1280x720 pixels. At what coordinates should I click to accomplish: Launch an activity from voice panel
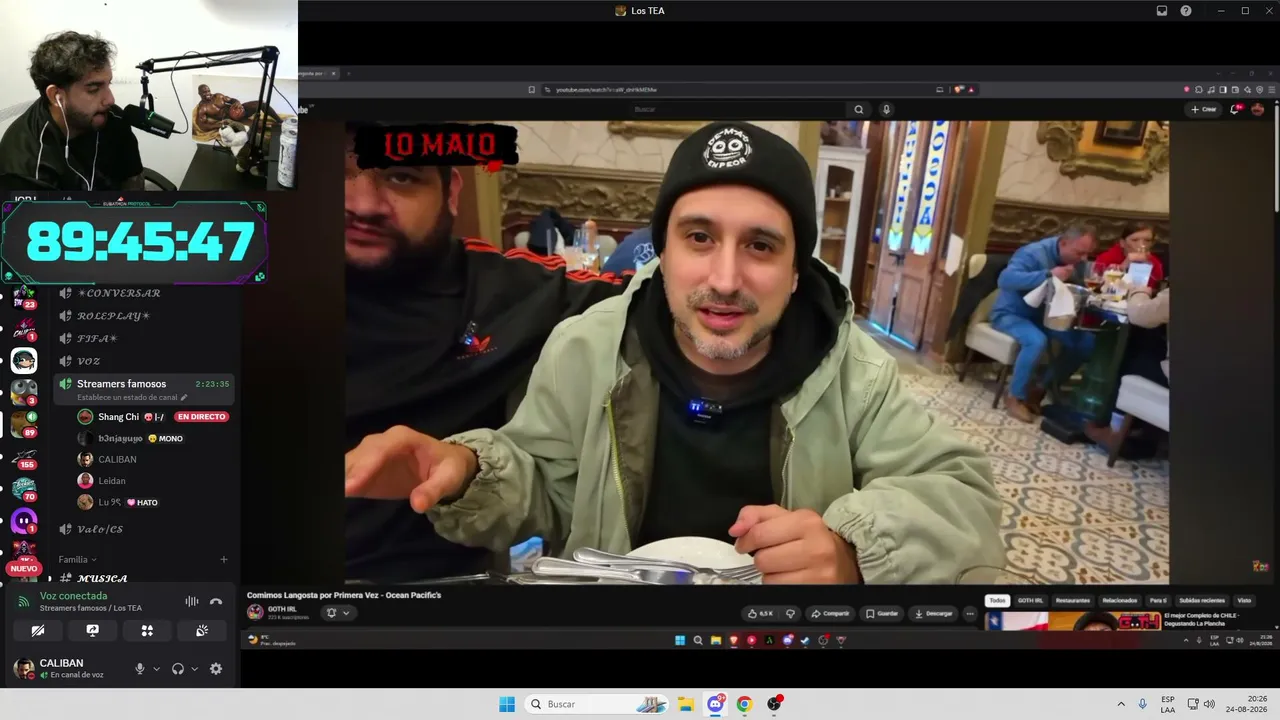click(x=147, y=631)
